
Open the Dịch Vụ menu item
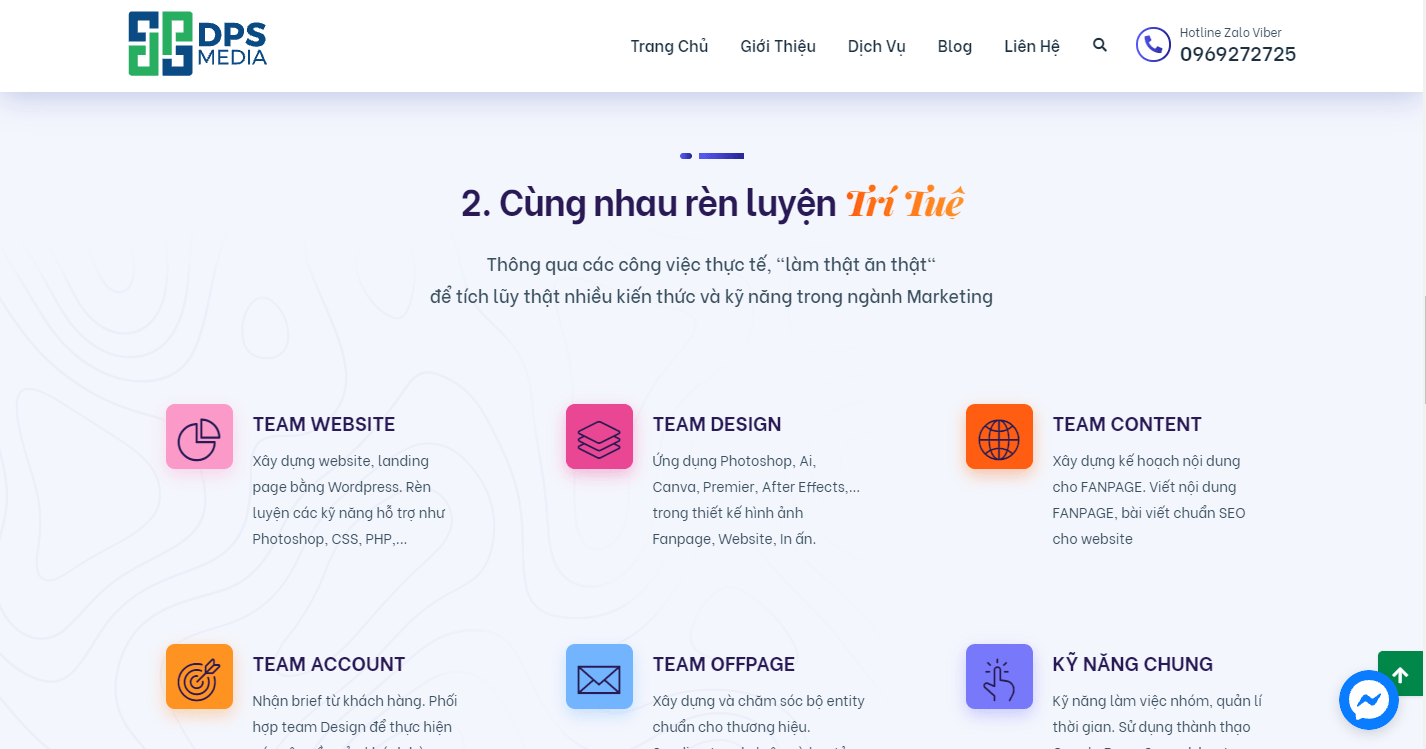[x=877, y=46]
